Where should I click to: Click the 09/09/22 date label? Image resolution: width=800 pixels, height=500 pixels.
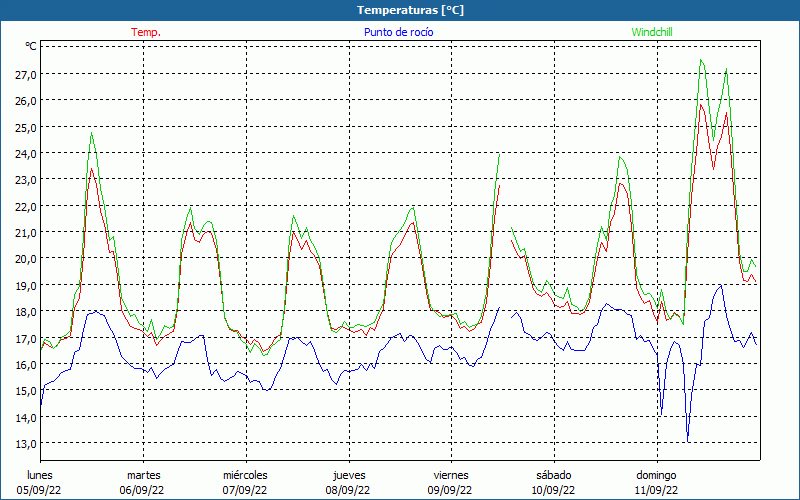point(450,490)
